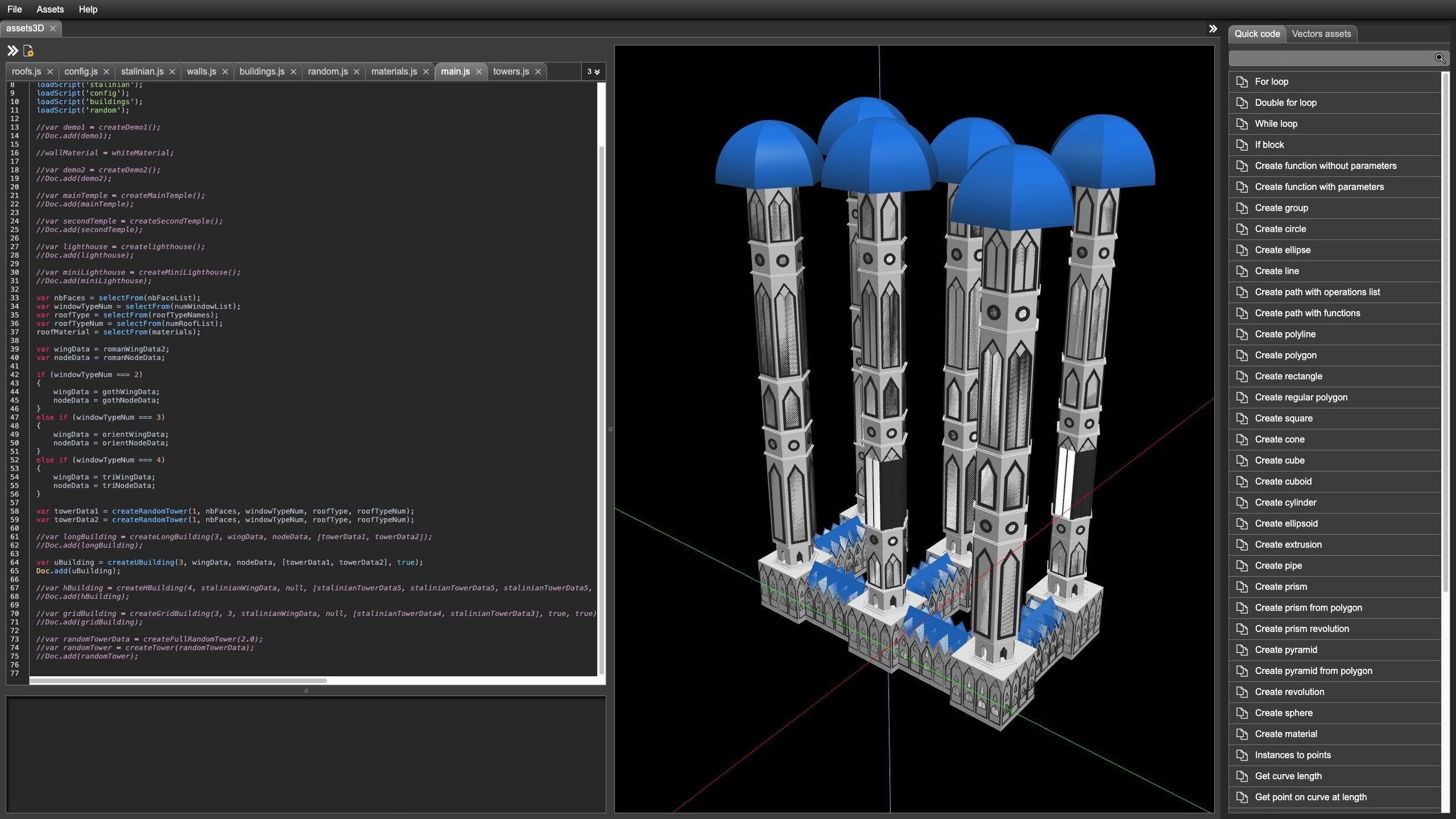Click the snippet icon next to Create sphere
1456x819 pixels.
[x=1242, y=713]
